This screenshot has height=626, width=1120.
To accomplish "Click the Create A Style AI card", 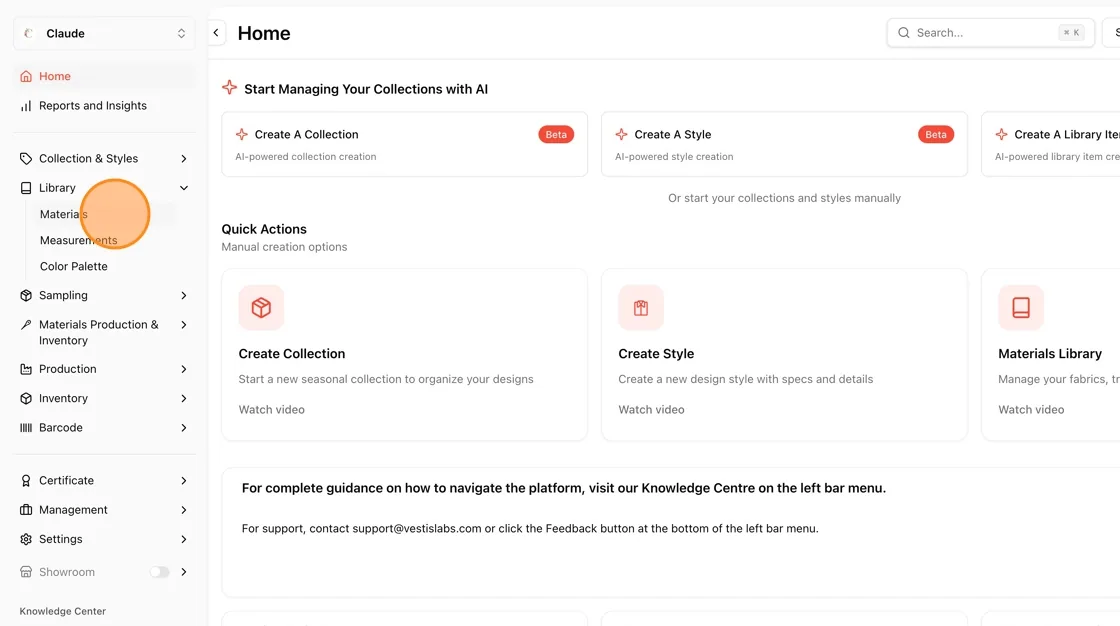I will [784, 144].
